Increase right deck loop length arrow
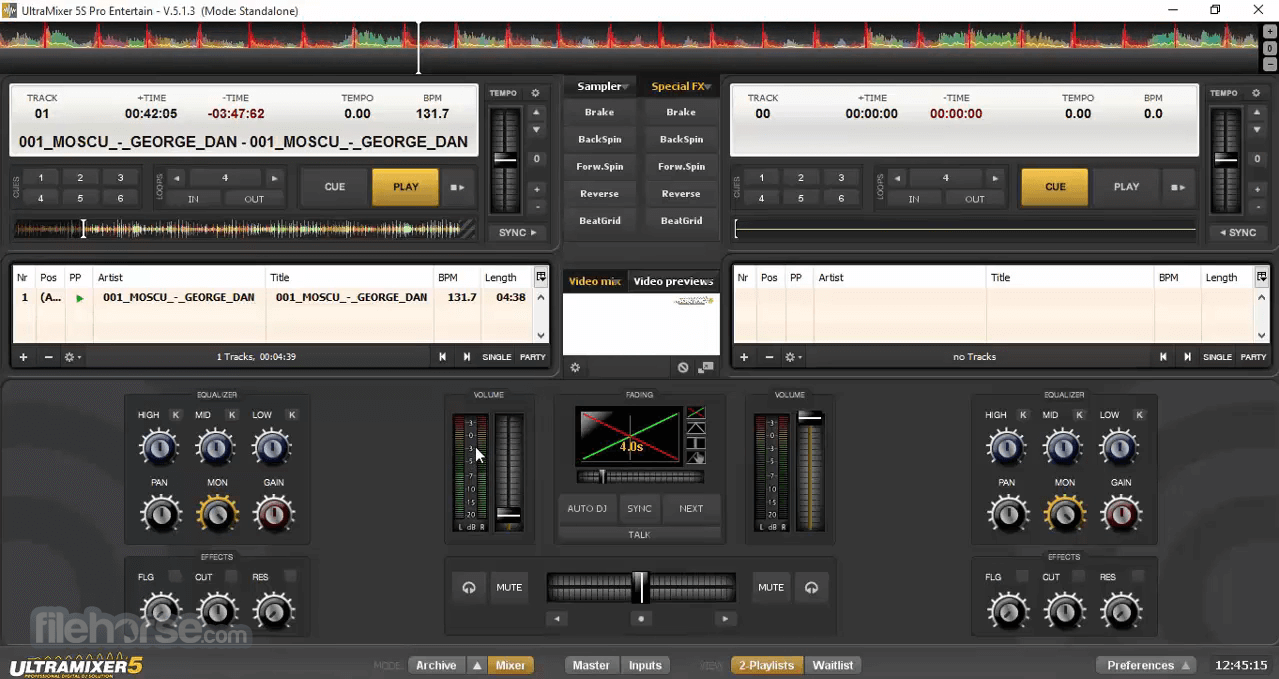 pyautogui.click(x=995, y=178)
